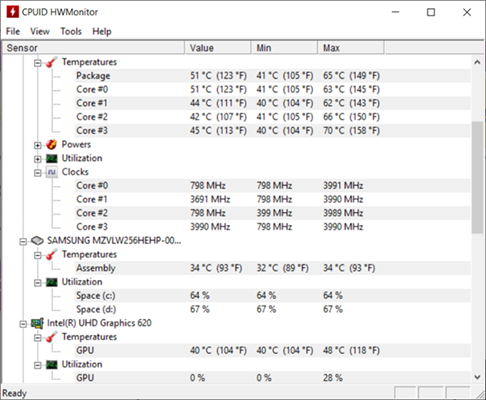Click the HWMonitor lightning app icon

(x=13, y=12)
